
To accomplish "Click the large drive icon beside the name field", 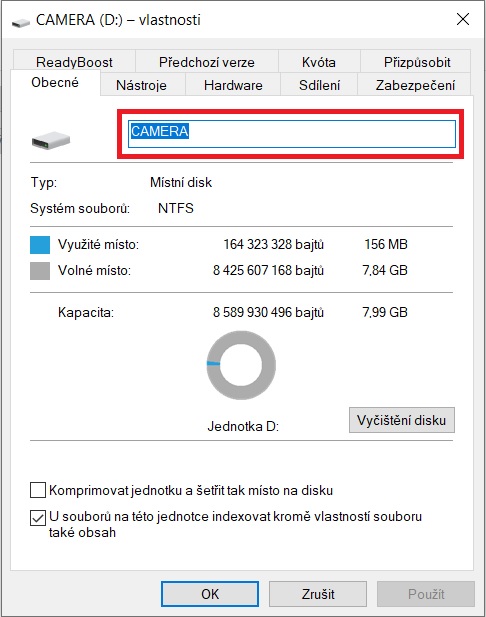I will pyautogui.click(x=51, y=140).
